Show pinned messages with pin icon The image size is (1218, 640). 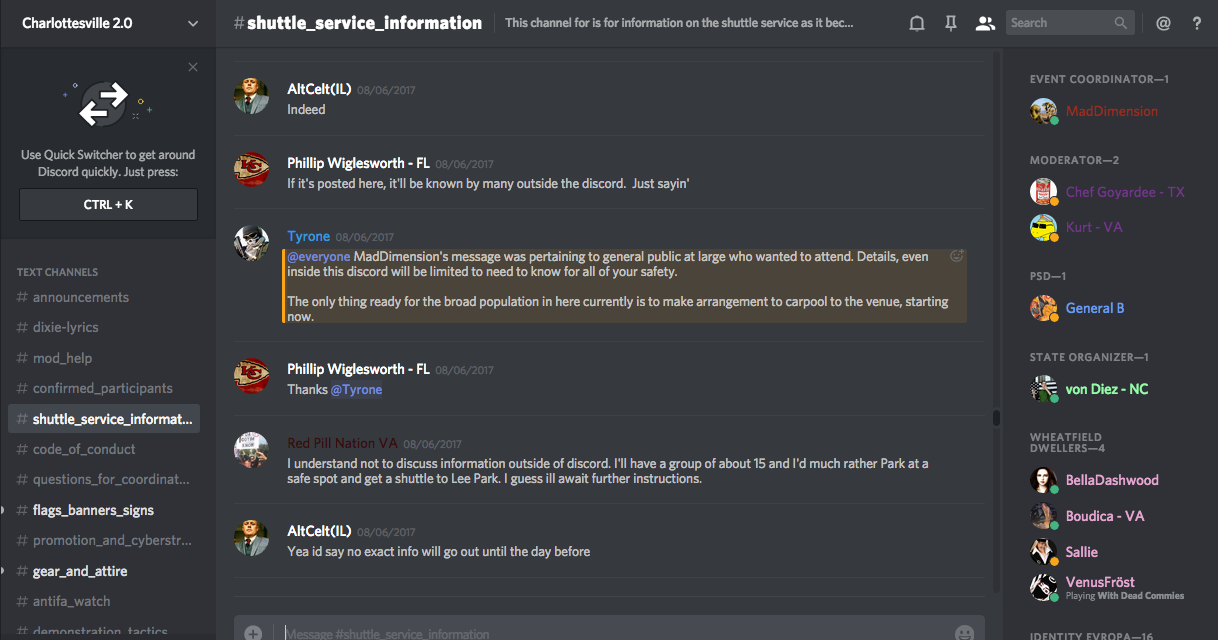click(x=950, y=23)
